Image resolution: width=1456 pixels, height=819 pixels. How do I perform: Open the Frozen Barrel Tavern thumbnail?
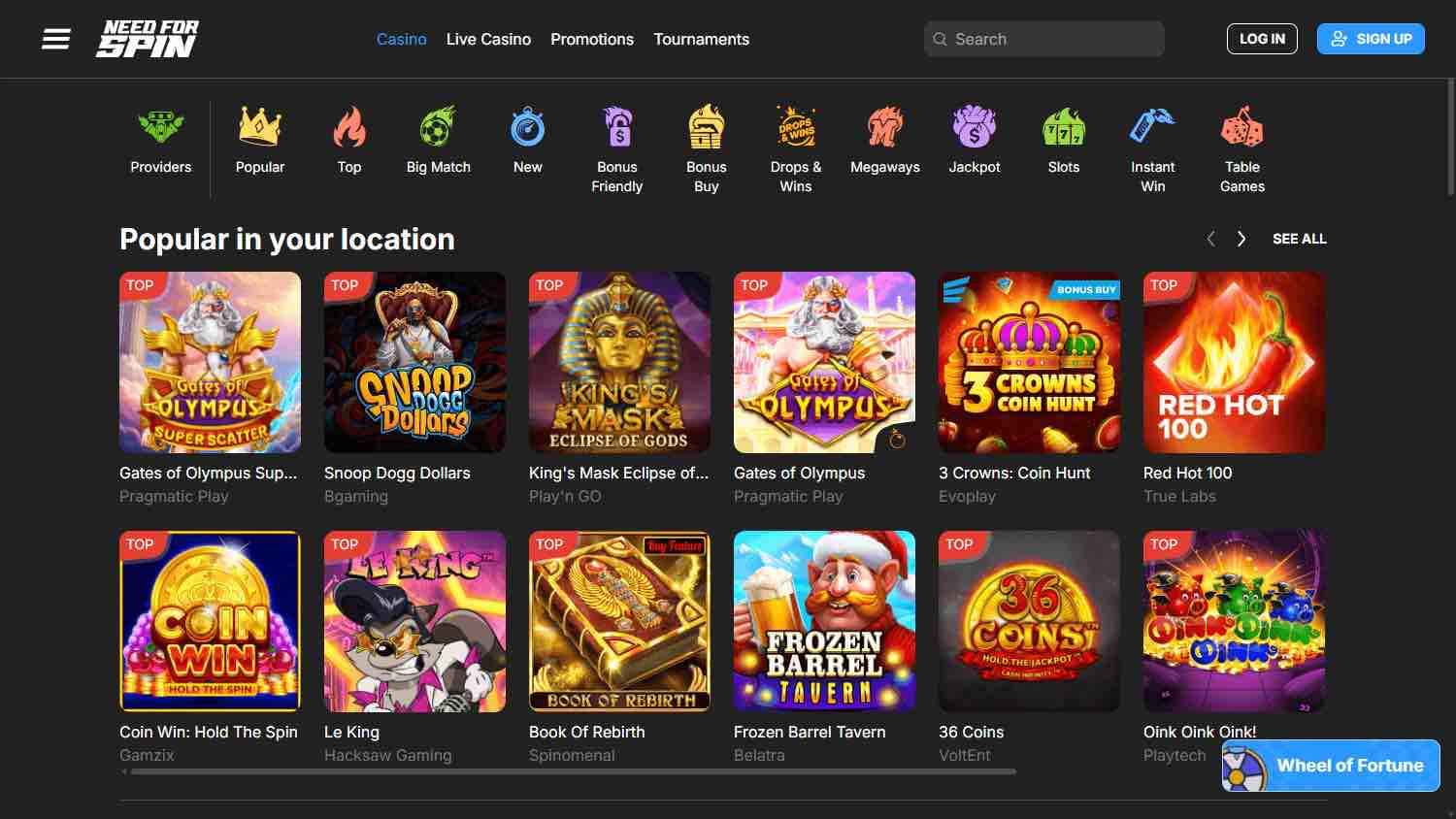[x=824, y=621]
